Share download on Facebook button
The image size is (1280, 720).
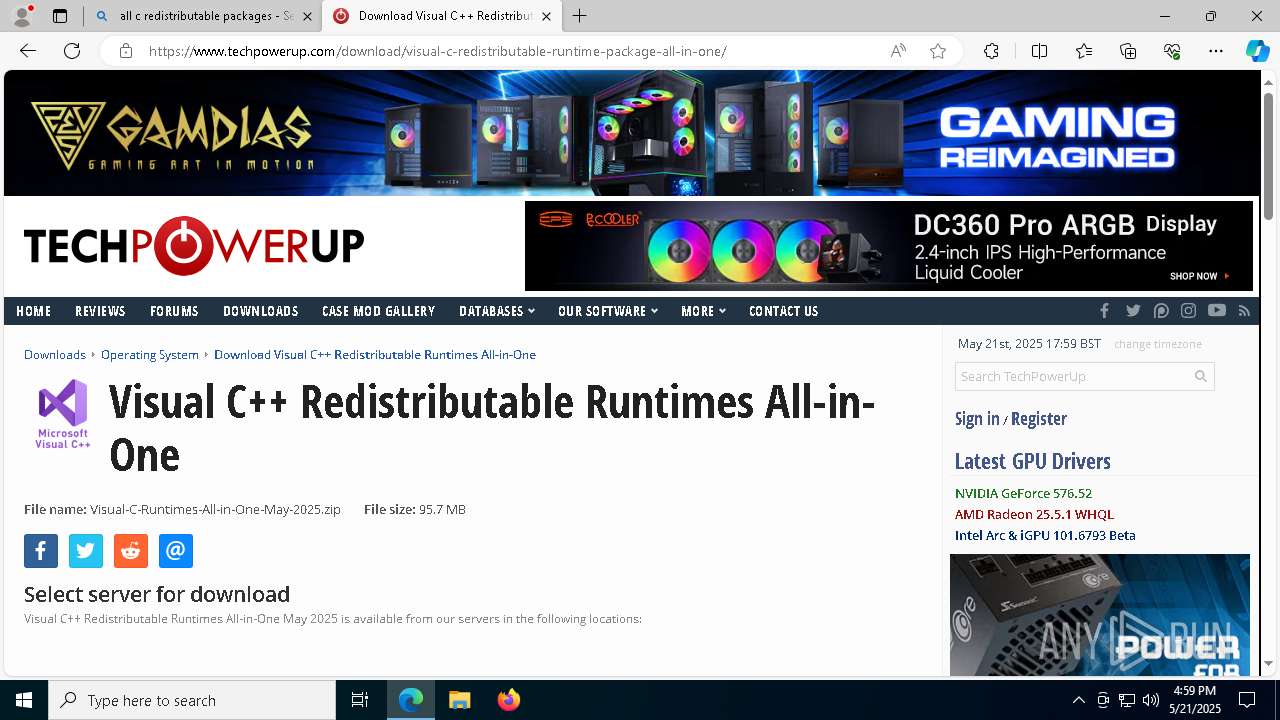(x=41, y=551)
